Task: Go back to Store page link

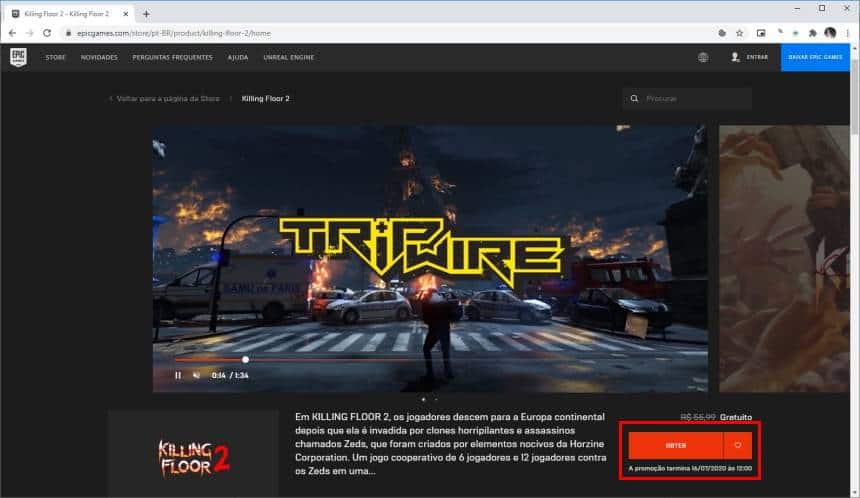Action: tap(165, 99)
